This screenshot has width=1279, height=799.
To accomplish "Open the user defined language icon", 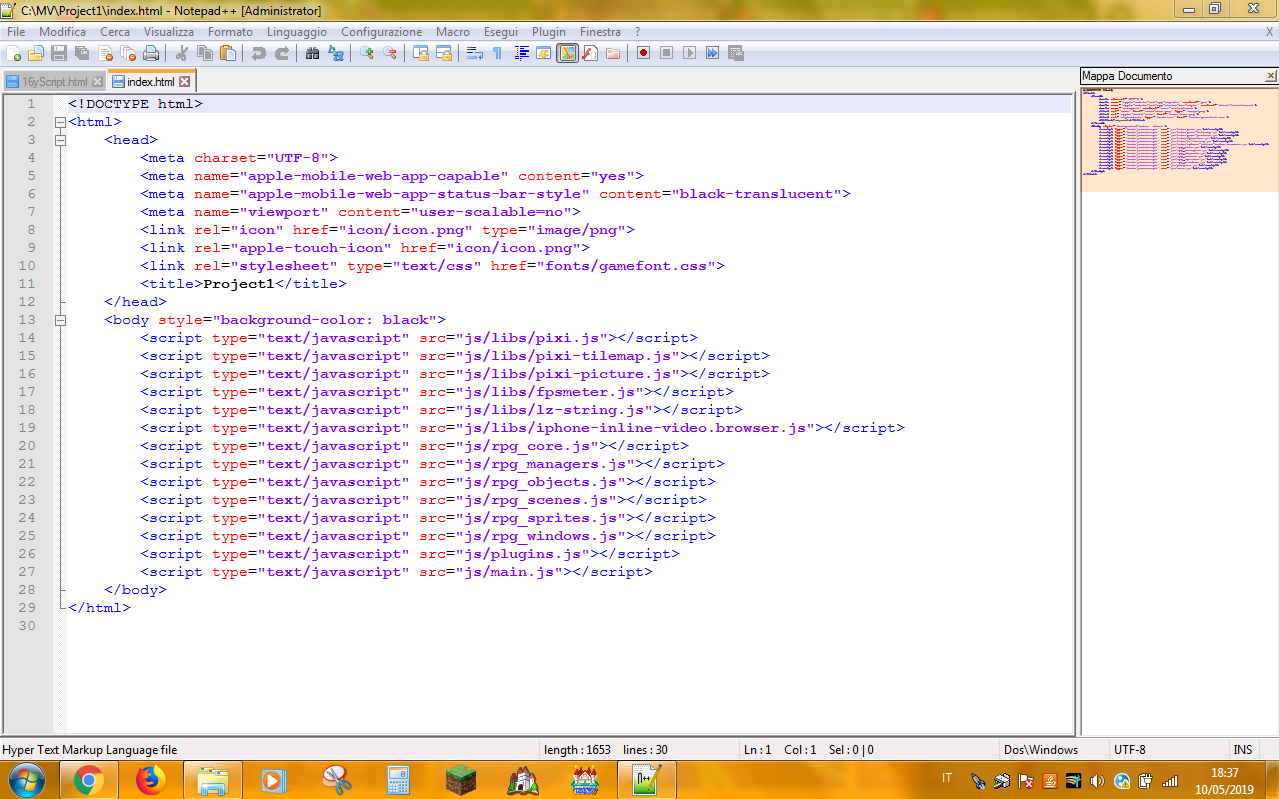I will 544,53.
